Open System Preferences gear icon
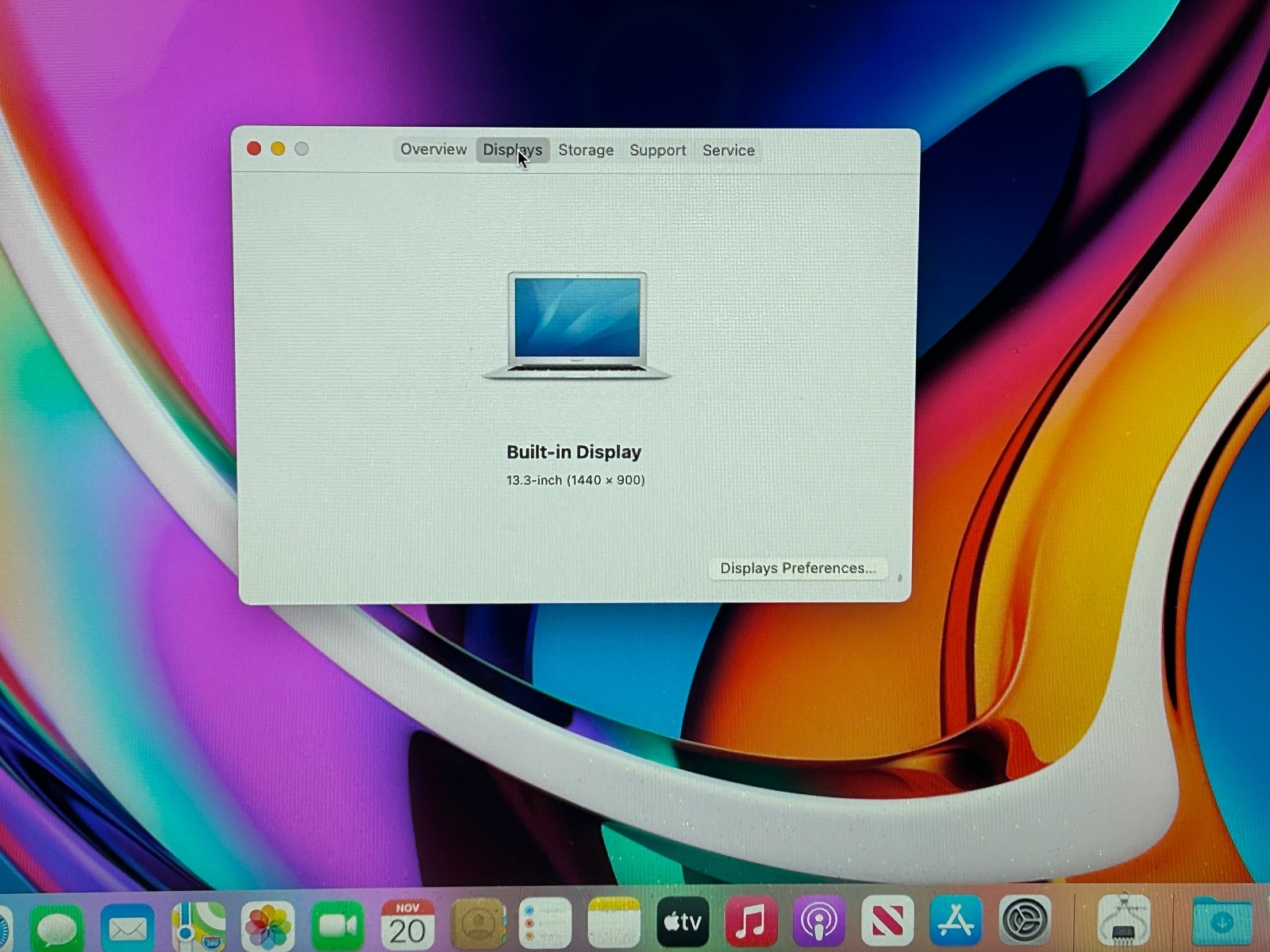1270x952 pixels. (1025, 922)
